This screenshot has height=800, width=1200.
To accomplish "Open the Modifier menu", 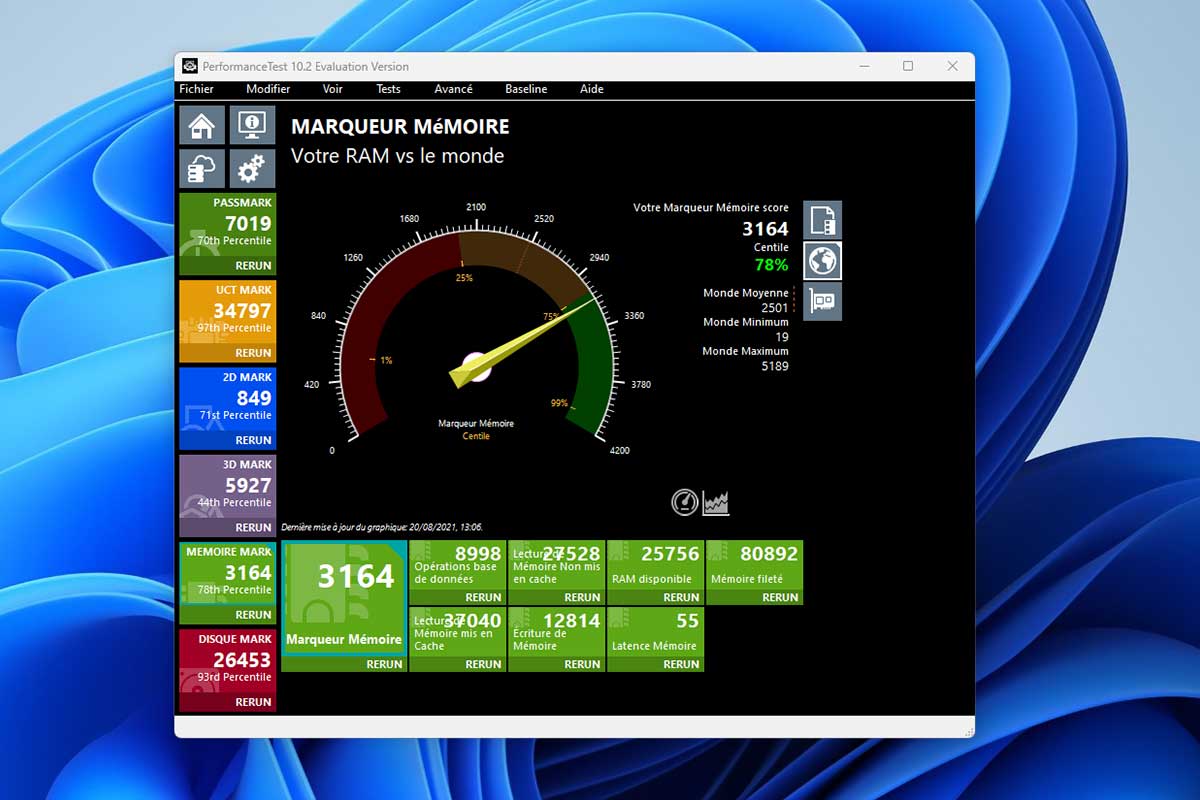I will 268,89.
